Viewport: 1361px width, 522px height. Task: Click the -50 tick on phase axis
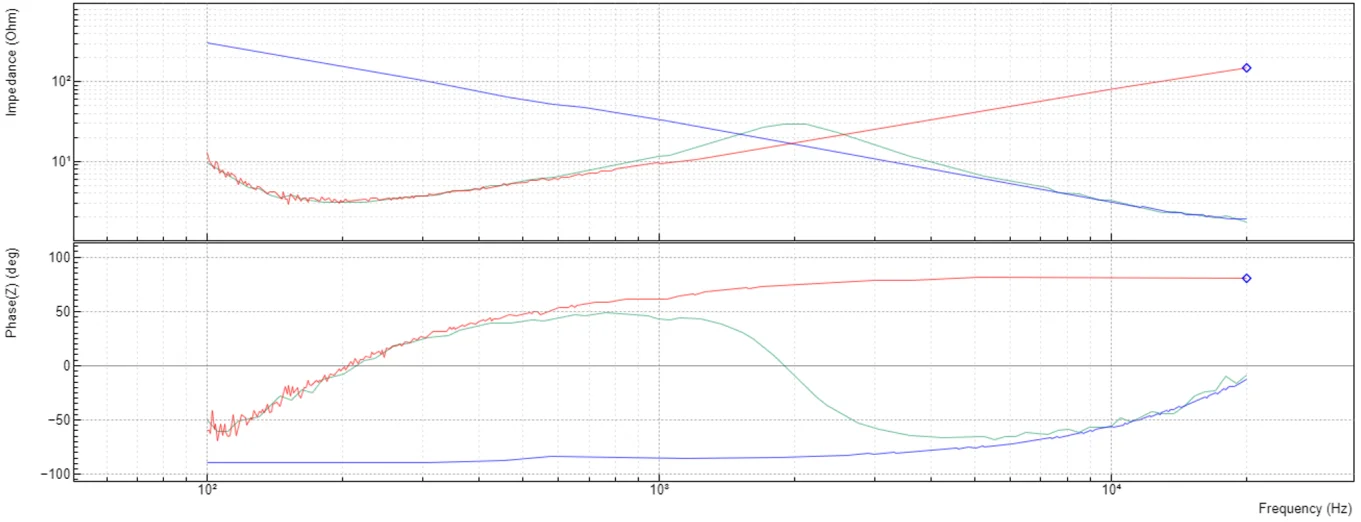tap(59, 420)
